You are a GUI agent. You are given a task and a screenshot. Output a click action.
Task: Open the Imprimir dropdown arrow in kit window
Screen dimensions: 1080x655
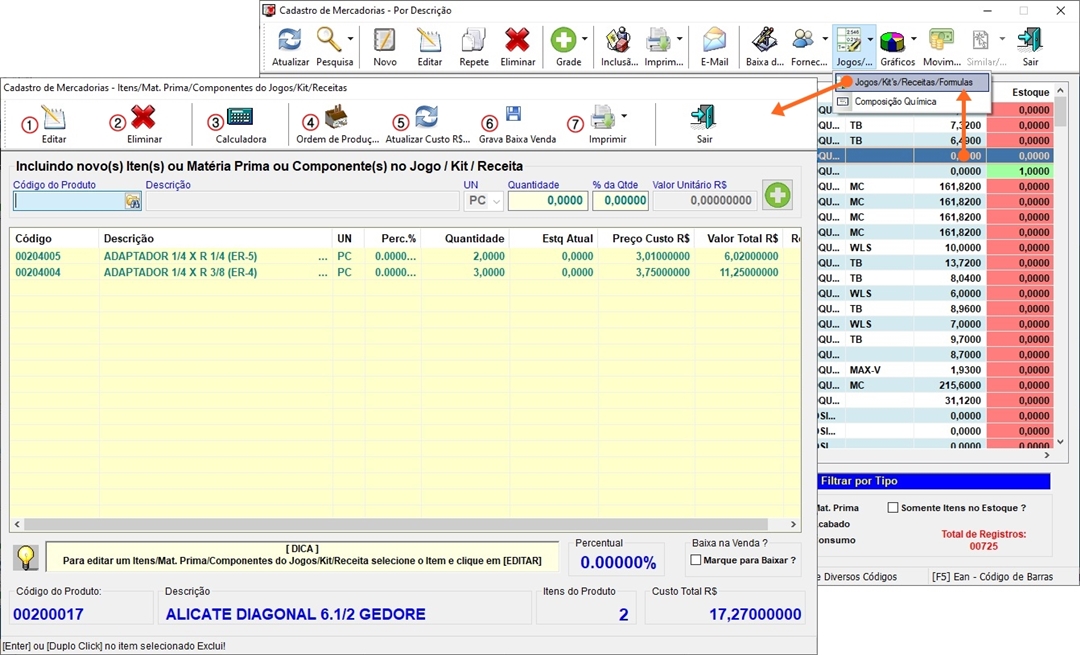624,117
